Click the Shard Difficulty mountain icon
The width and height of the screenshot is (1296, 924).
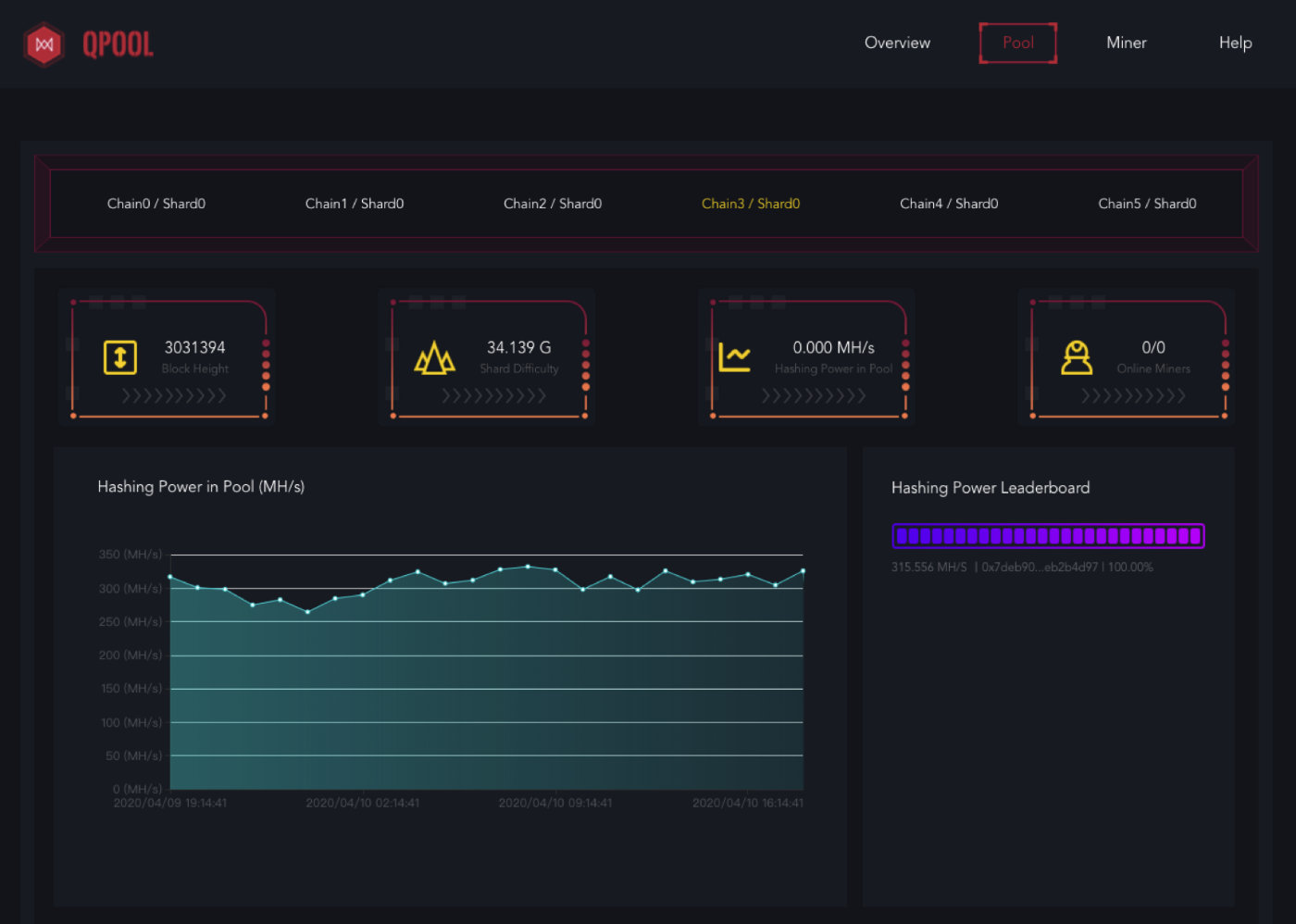pyautogui.click(x=434, y=358)
